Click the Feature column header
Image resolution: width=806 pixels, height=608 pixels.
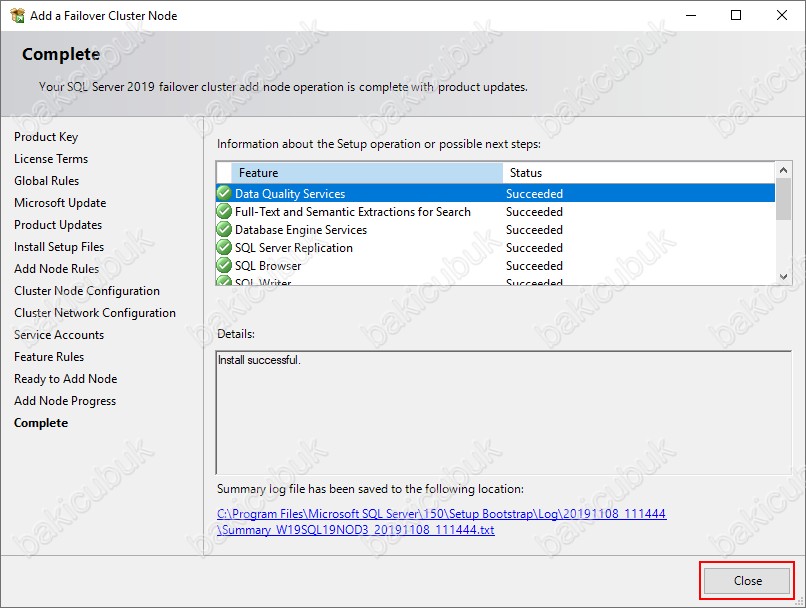point(367,173)
